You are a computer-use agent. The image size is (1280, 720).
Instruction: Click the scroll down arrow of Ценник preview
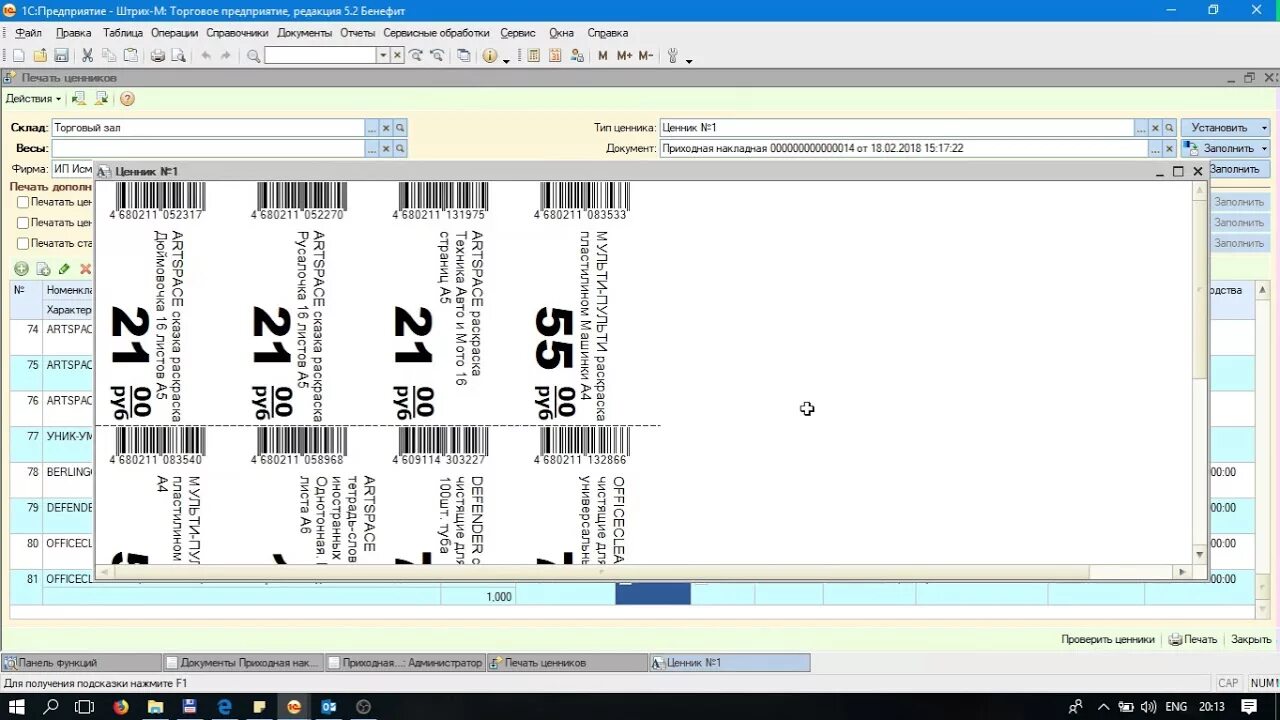click(x=1200, y=554)
